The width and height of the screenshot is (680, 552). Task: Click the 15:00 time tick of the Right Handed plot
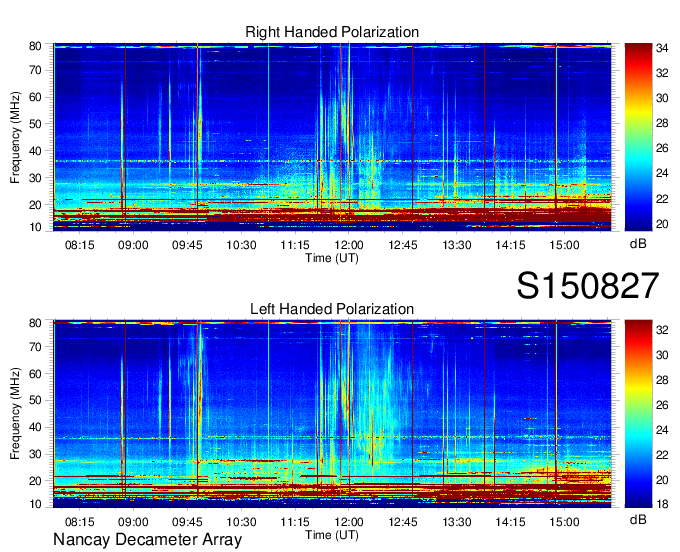click(x=564, y=245)
